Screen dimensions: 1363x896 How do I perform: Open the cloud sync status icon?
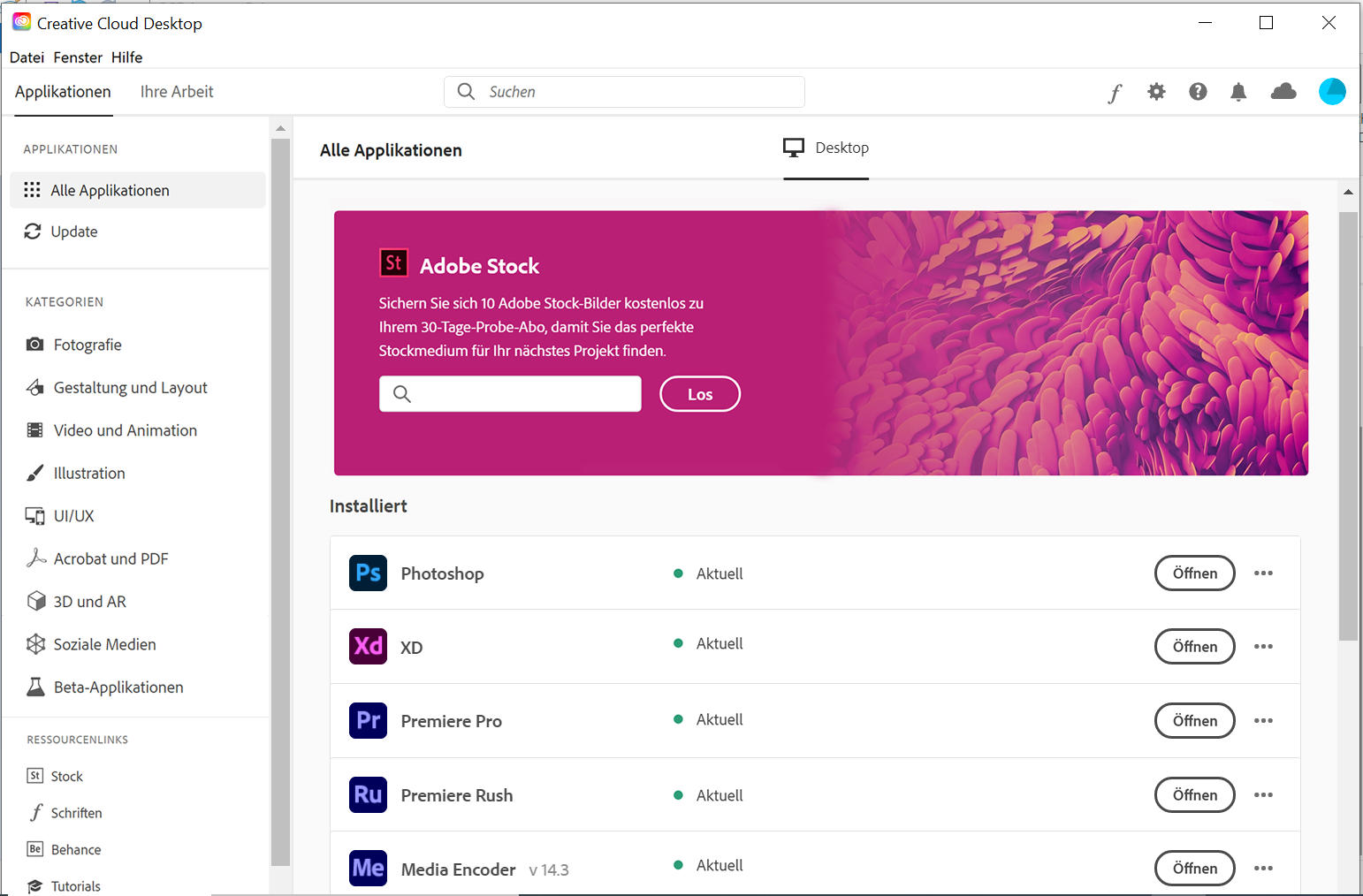pos(1283,91)
